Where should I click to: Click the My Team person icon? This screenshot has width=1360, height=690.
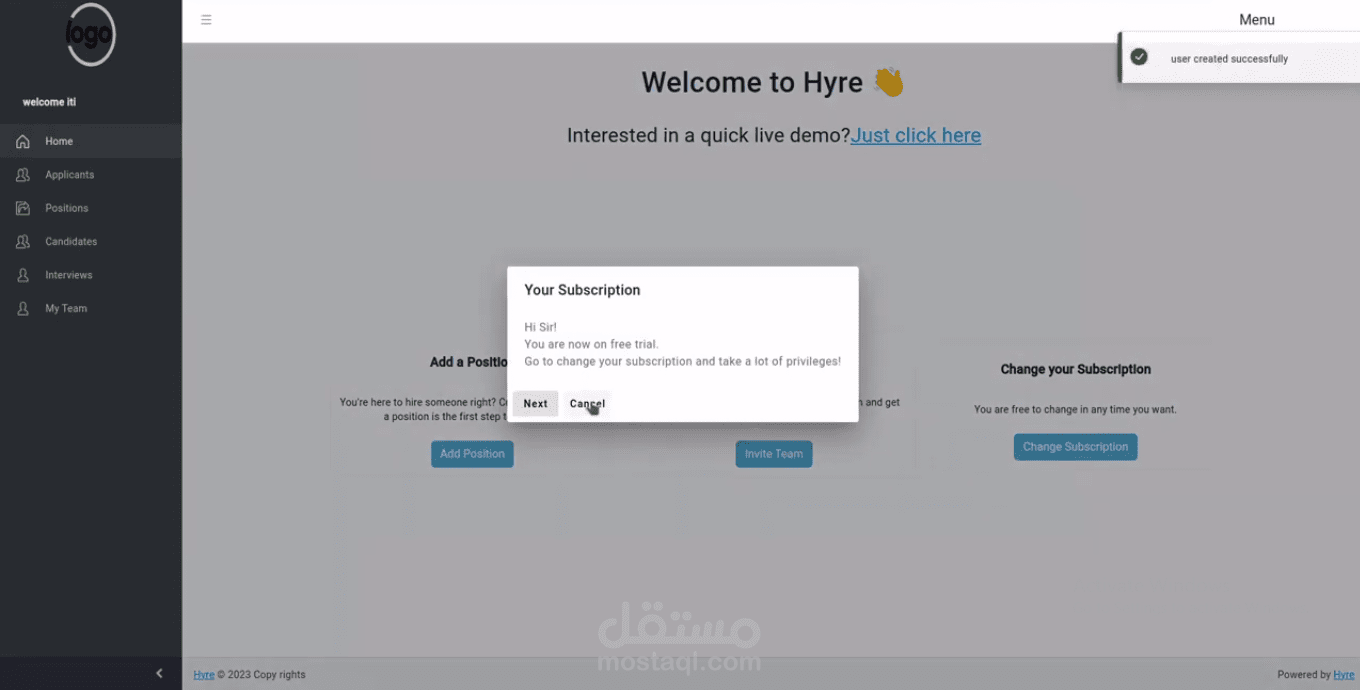tap(23, 309)
